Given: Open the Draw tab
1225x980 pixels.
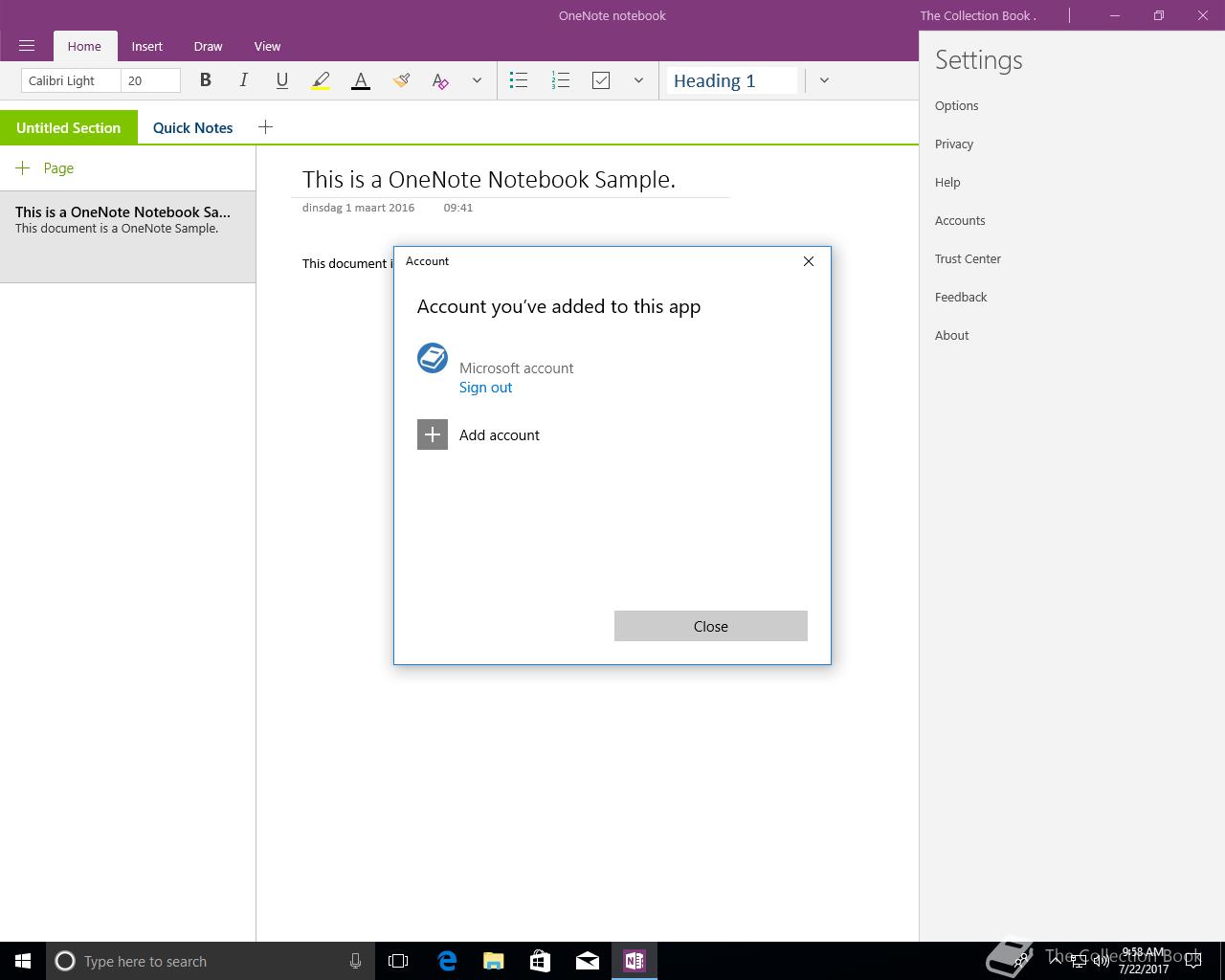Looking at the screenshot, I should (208, 46).
